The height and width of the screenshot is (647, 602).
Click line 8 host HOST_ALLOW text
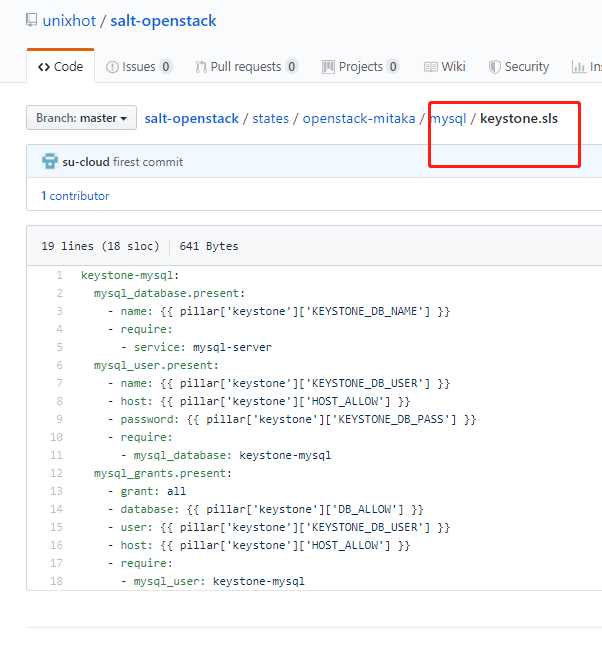(259, 401)
